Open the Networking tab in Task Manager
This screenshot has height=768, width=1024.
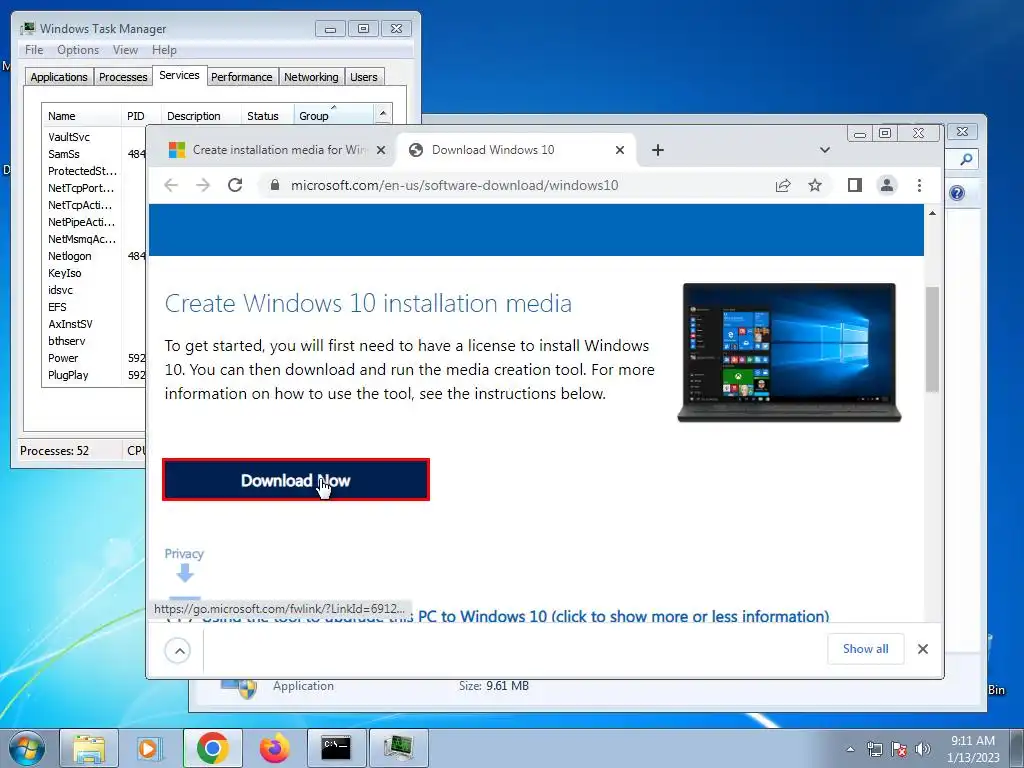point(311,77)
